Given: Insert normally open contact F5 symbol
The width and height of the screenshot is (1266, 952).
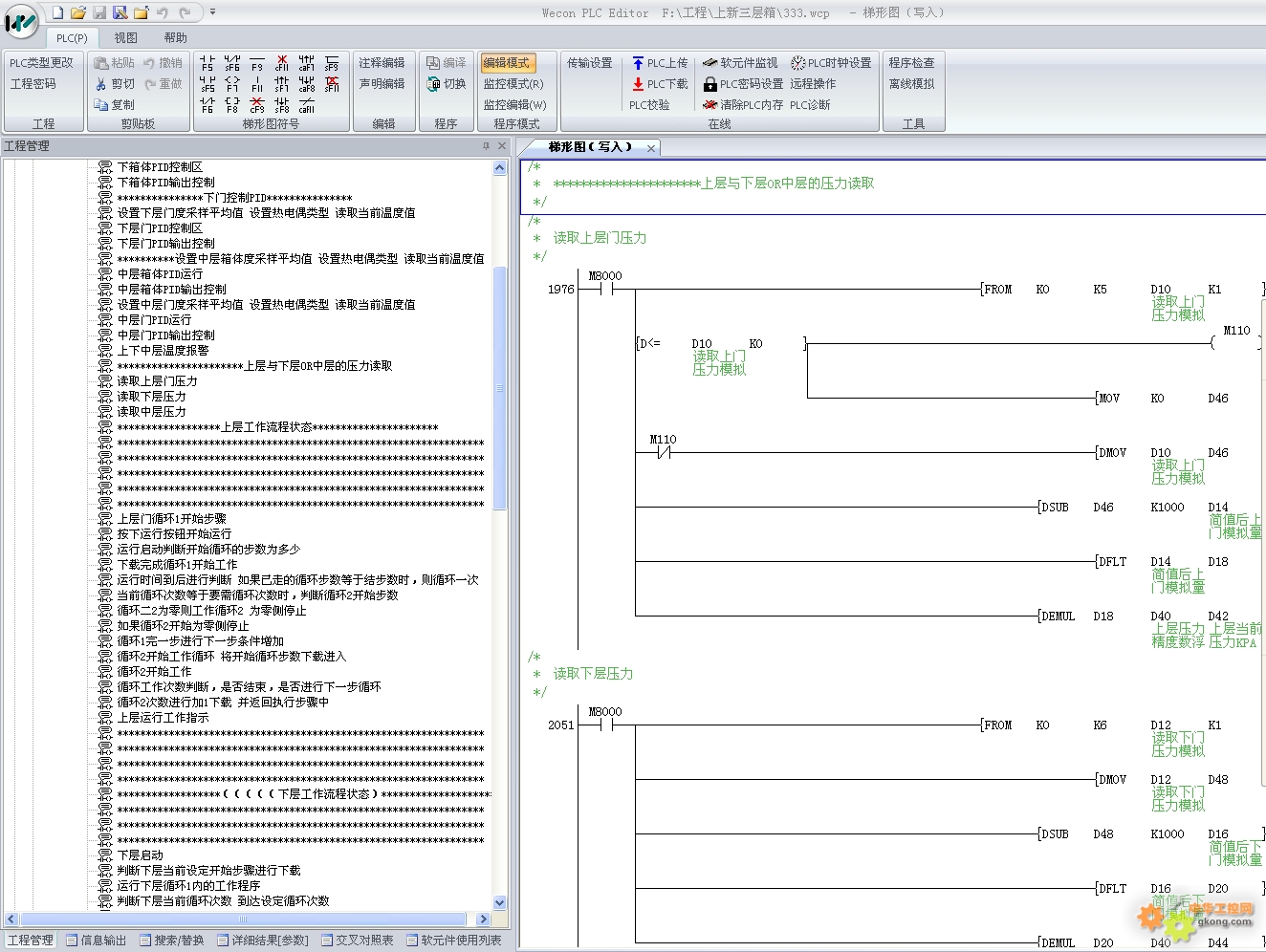Looking at the screenshot, I should pos(207,63).
